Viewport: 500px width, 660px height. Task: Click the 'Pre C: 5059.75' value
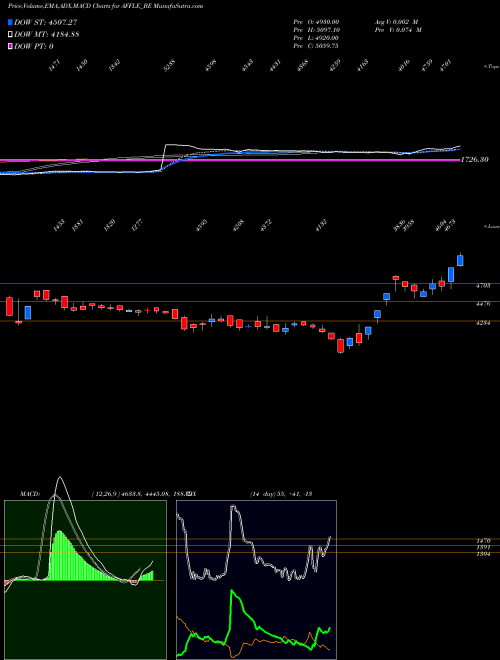point(316,46)
